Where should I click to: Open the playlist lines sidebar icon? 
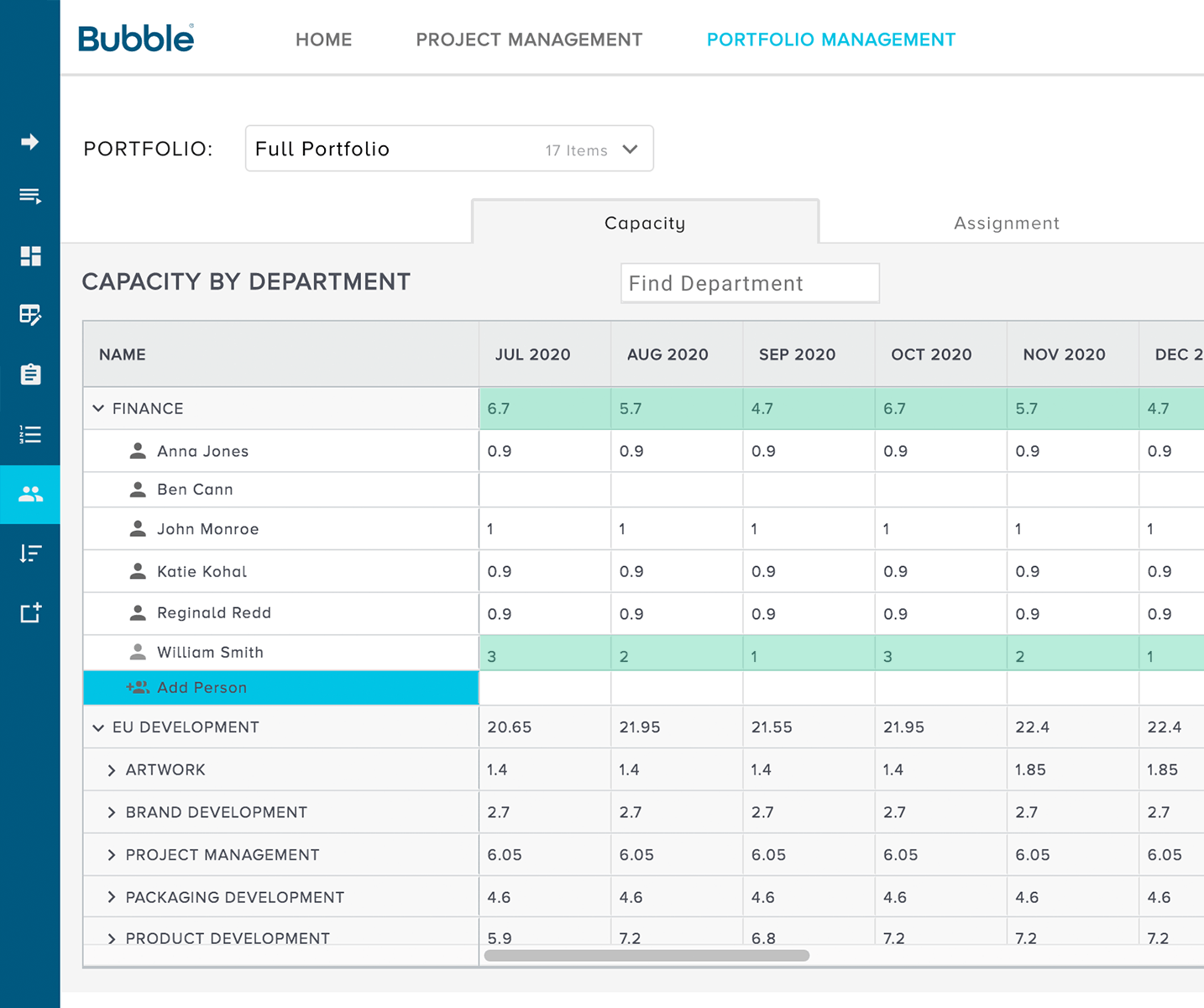pos(30,197)
